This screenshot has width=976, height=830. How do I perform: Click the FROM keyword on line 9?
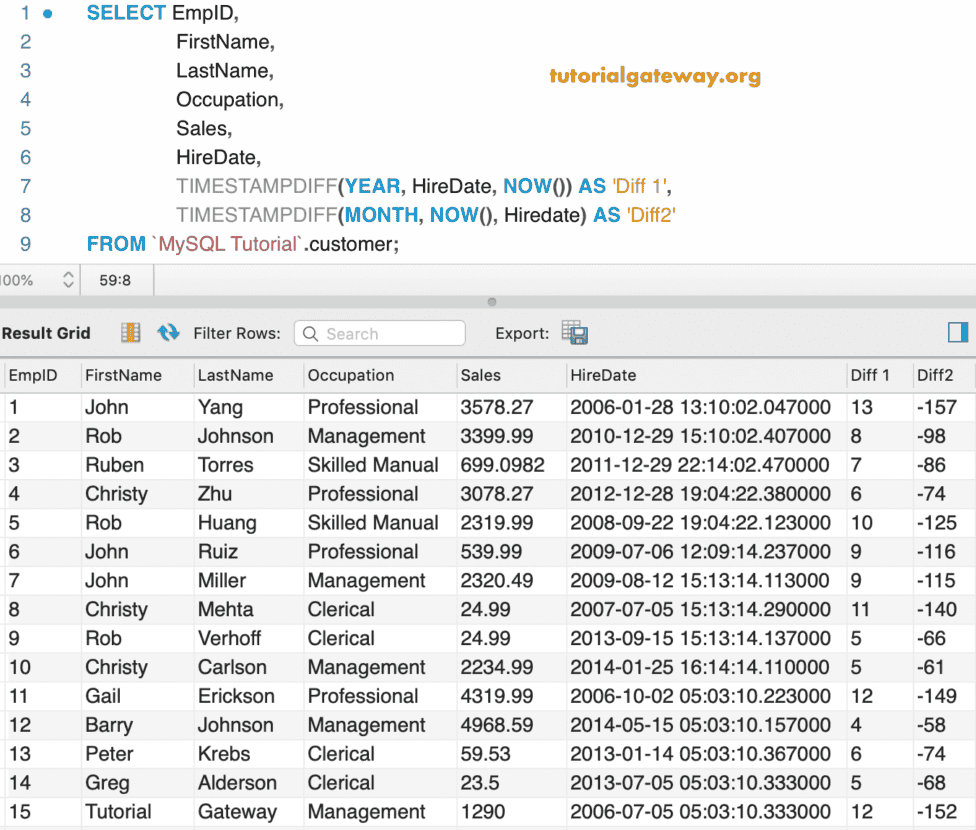pos(116,243)
